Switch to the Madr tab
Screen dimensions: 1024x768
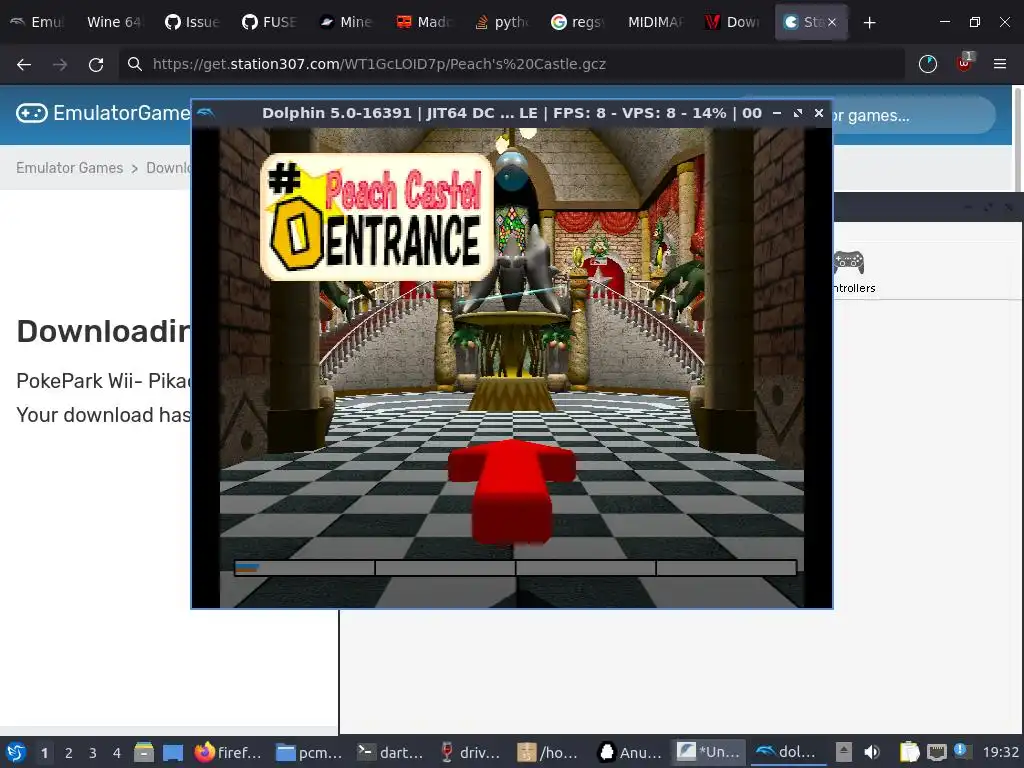tap(424, 22)
